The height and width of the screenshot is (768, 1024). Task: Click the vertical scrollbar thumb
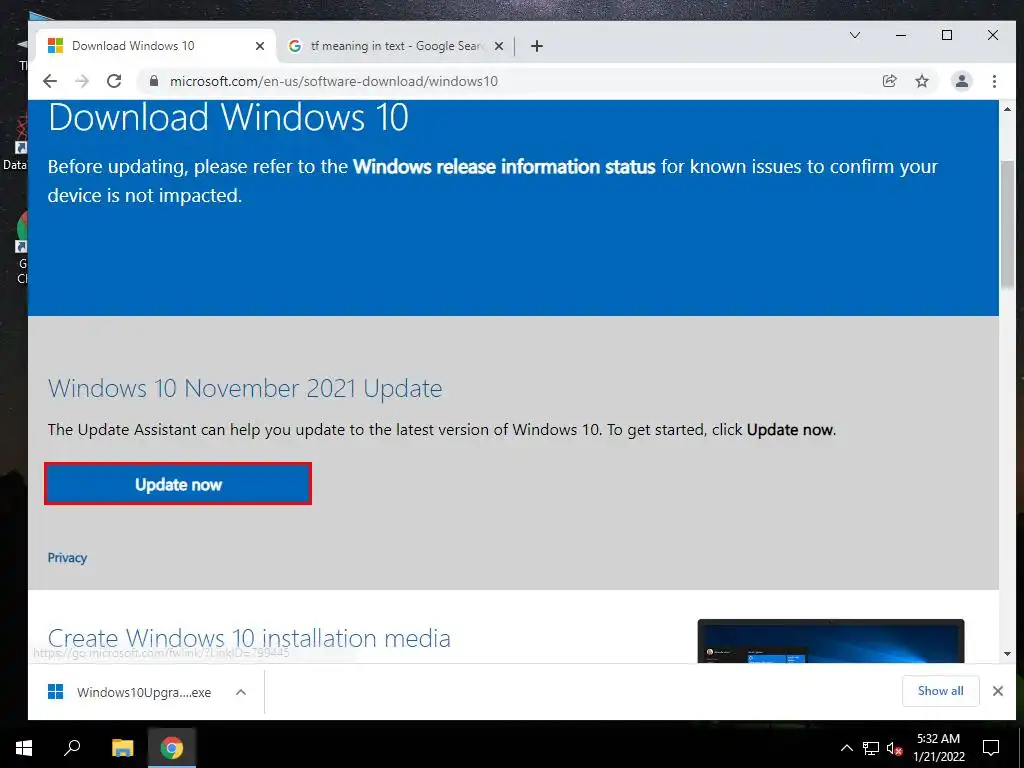point(1007,223)
